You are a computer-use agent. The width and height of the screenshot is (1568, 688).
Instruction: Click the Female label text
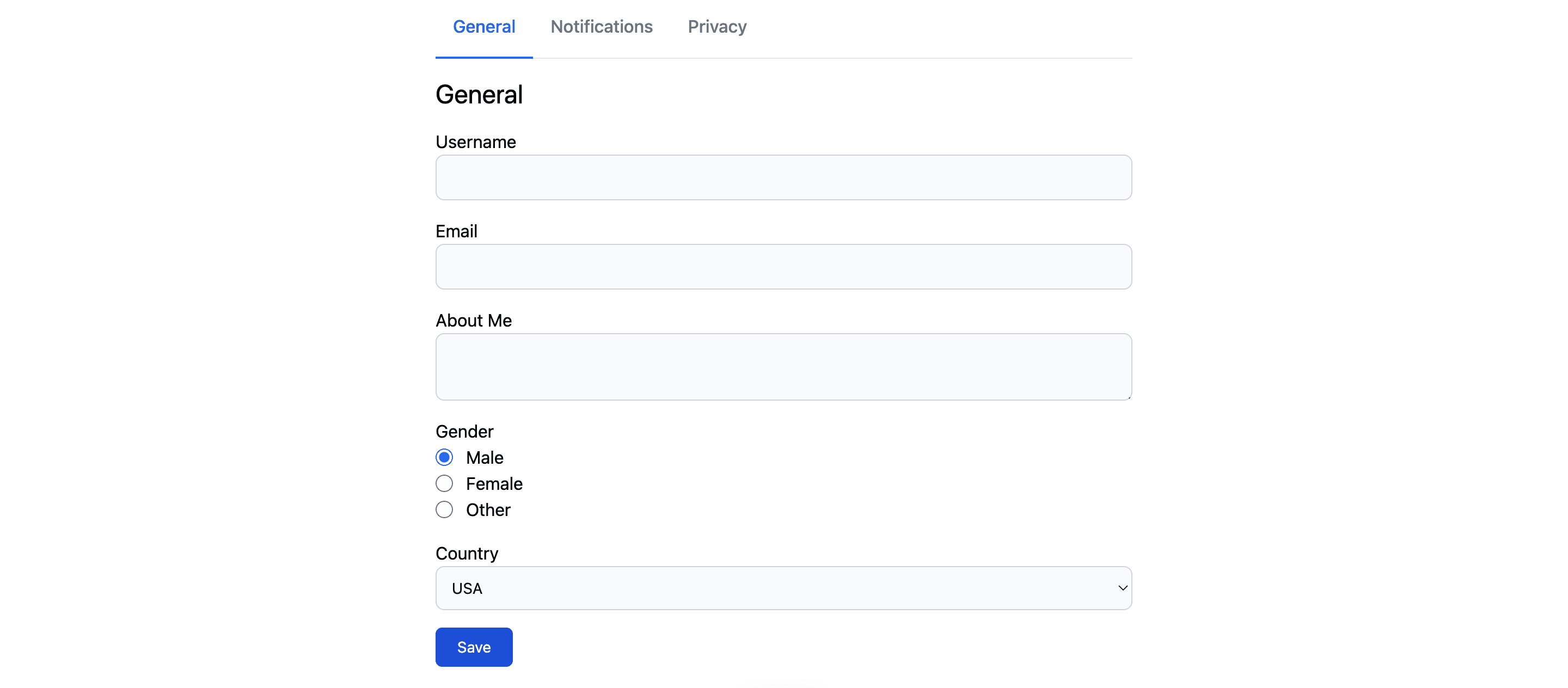tap(494, 483)
